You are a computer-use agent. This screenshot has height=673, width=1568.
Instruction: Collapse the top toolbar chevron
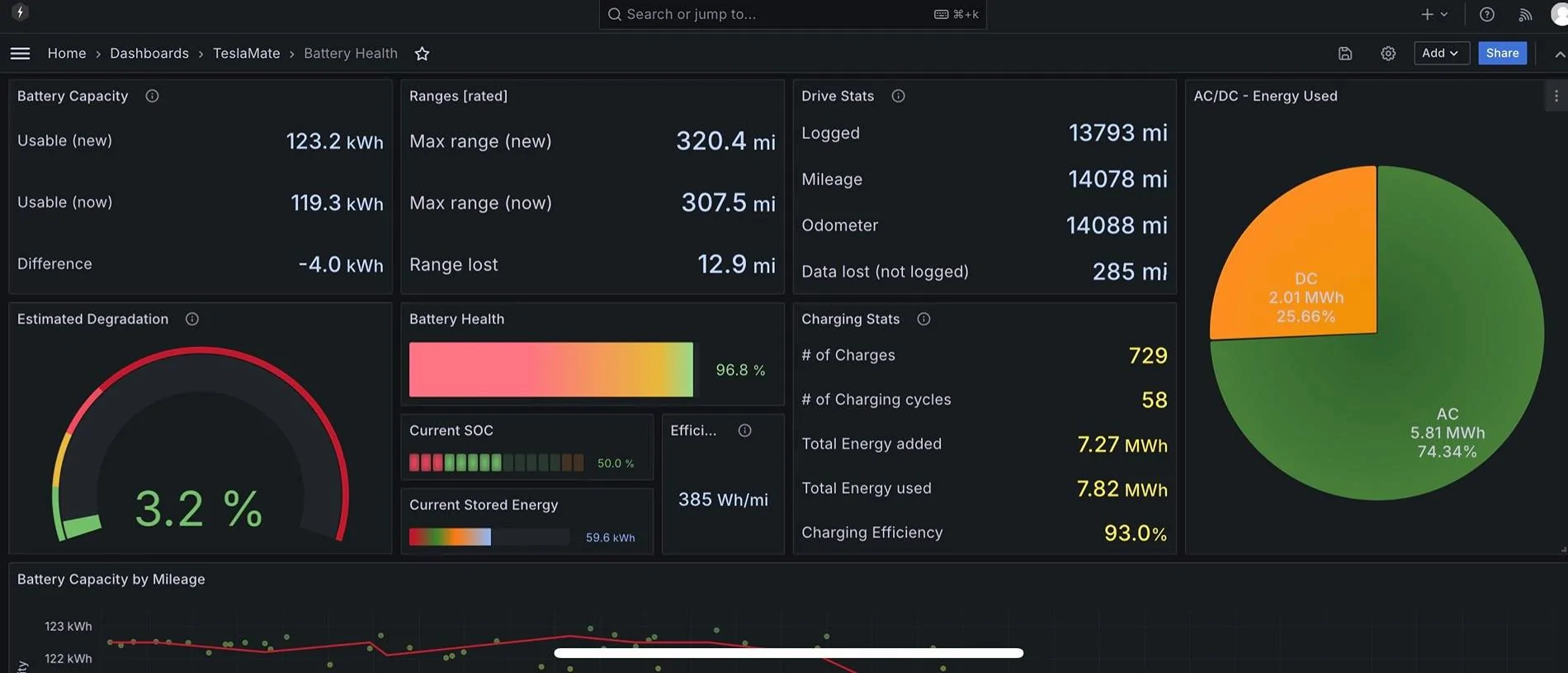click(x=1560, y=54)
